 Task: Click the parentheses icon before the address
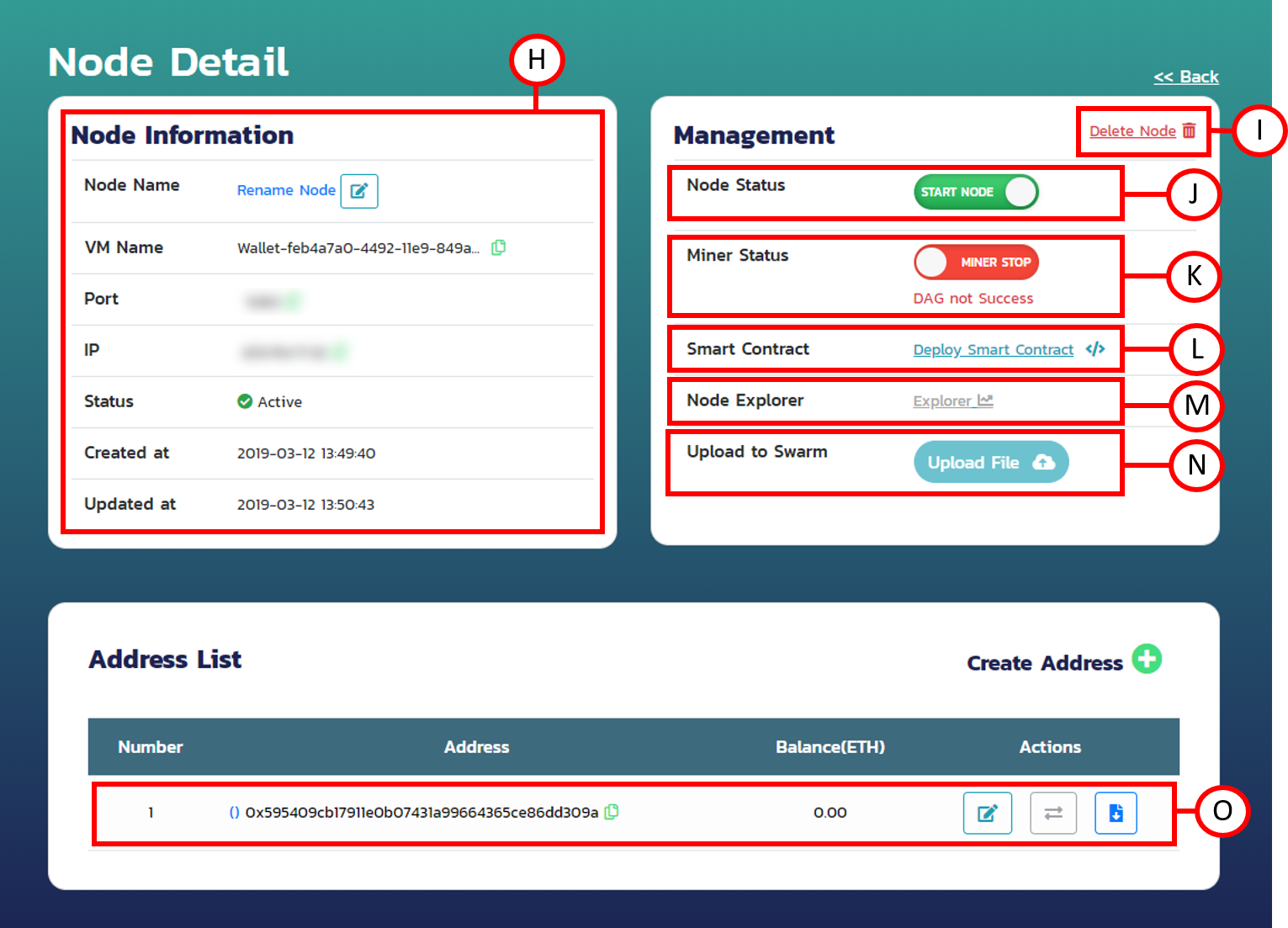pyautogui.click(x=235, y=813)
